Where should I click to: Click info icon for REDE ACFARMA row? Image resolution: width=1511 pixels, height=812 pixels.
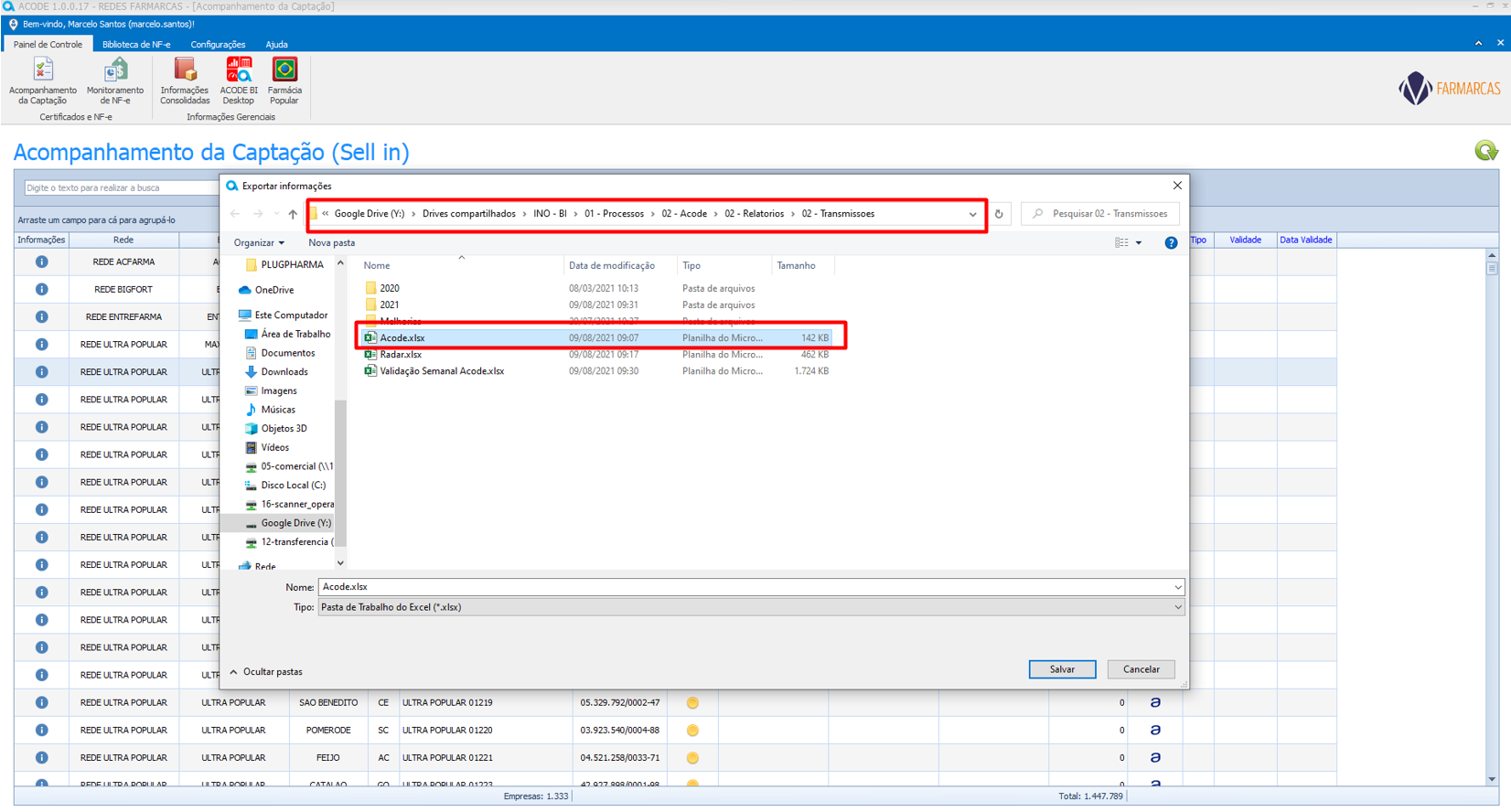[x=41, y=262]
